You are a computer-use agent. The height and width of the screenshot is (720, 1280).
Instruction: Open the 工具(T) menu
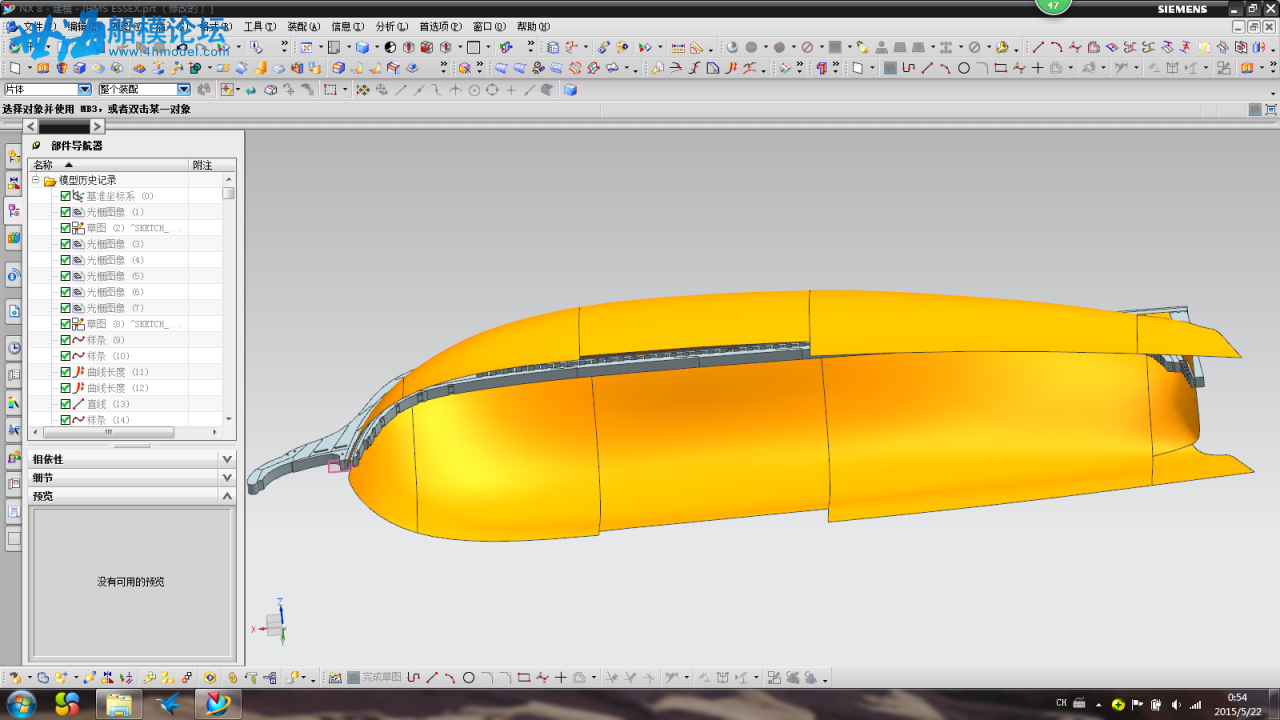(x=260, y=27)
